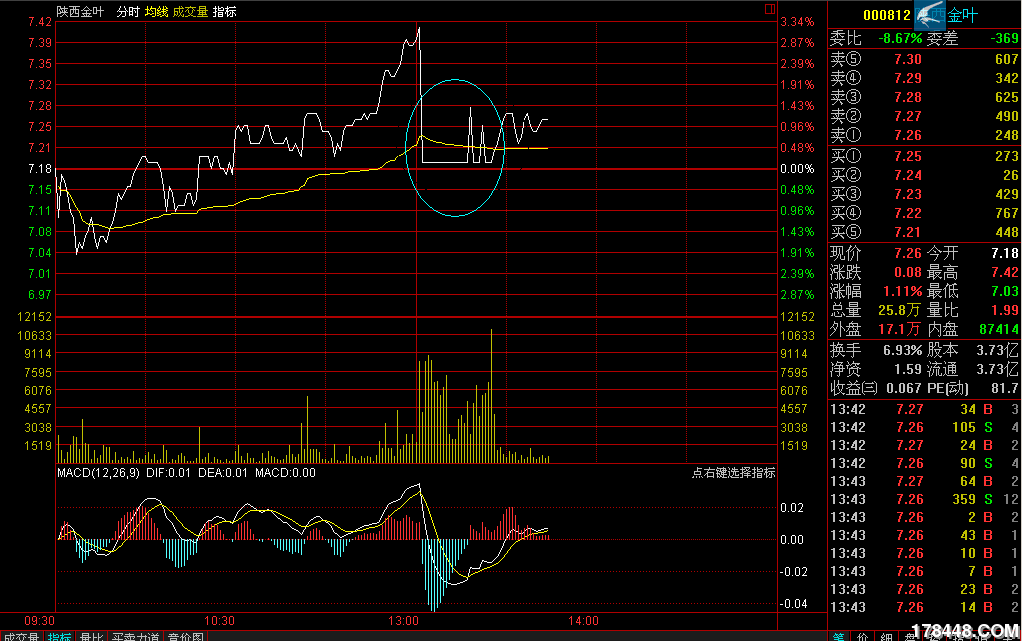This screenshot has height=641, width=1022.
Task: Click the 笔 tab below the trade list
Action: click(840, 636)
